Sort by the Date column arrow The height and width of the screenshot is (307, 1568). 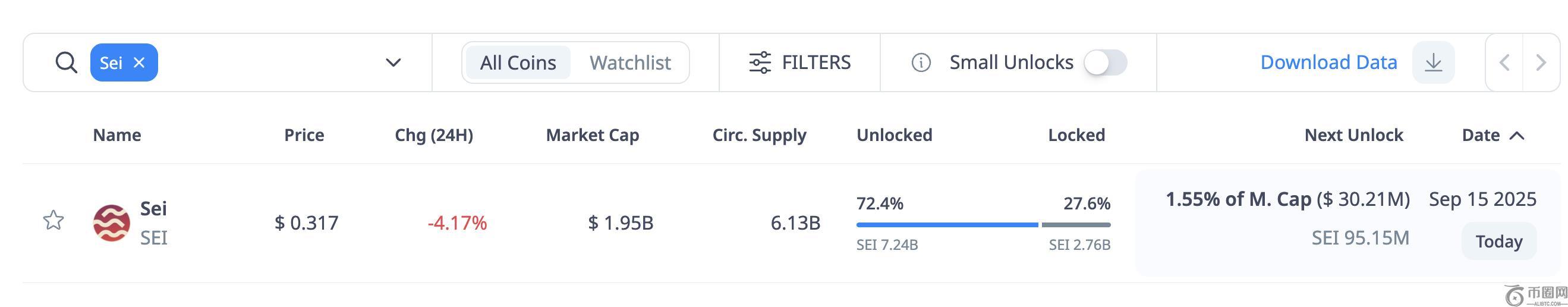coord(1517,135)
